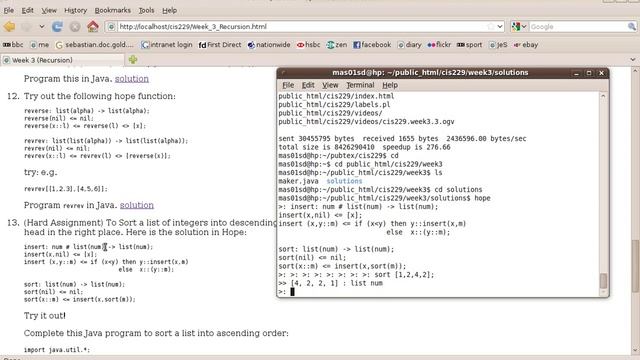Click the terminal window menu icon at title left
640x360 pixels.
[283, 73]
